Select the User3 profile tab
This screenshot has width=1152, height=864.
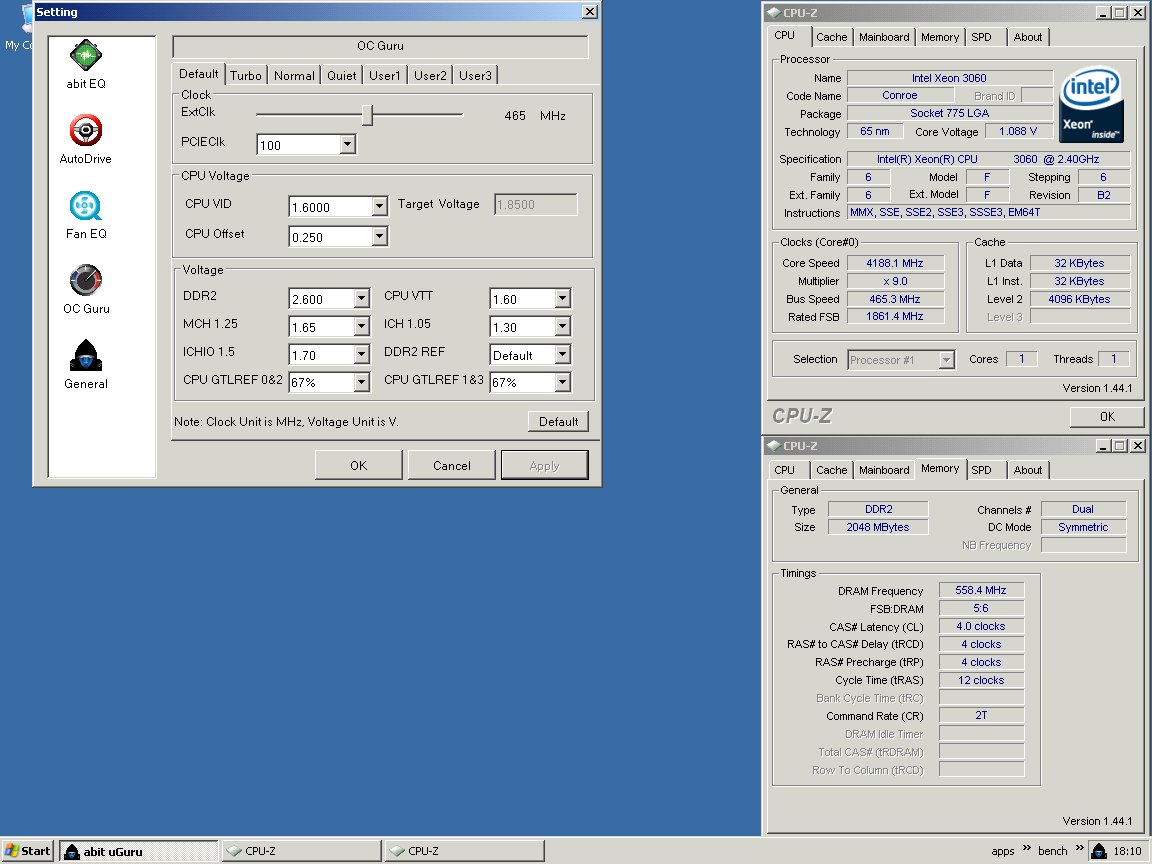475,75
